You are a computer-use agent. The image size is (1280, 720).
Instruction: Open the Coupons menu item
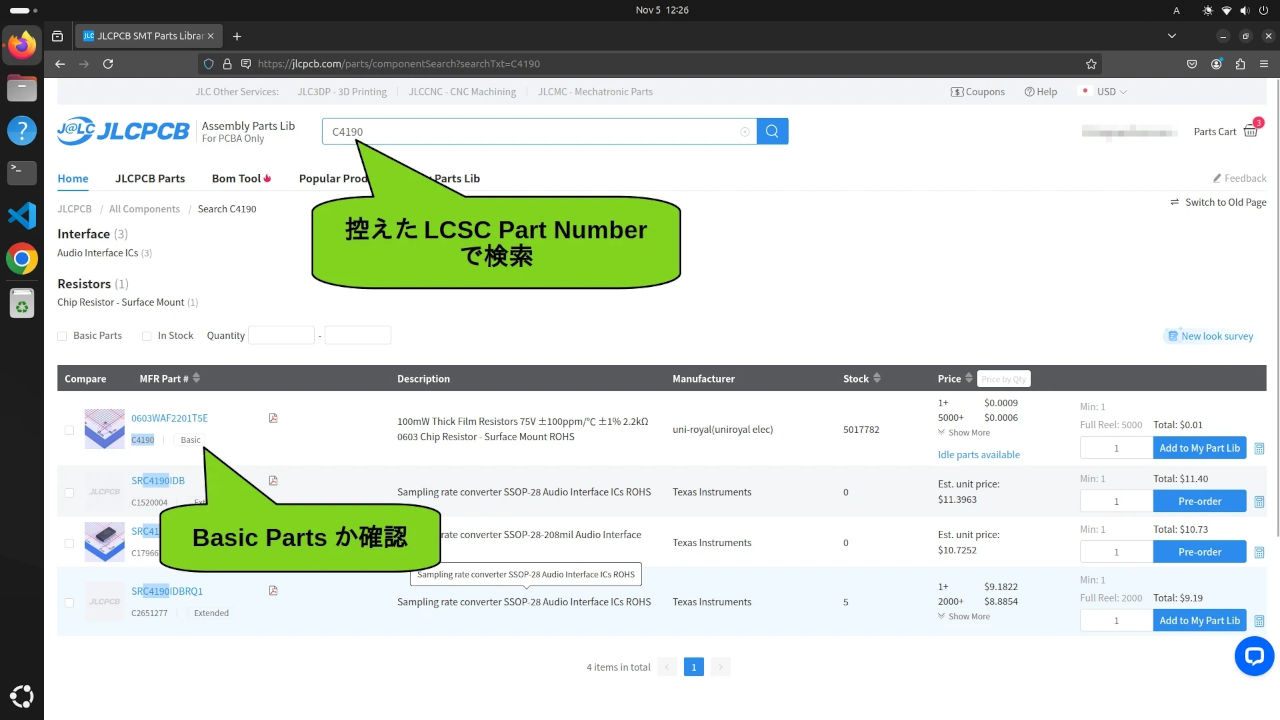pyautogui.click(x=978, y=91)
